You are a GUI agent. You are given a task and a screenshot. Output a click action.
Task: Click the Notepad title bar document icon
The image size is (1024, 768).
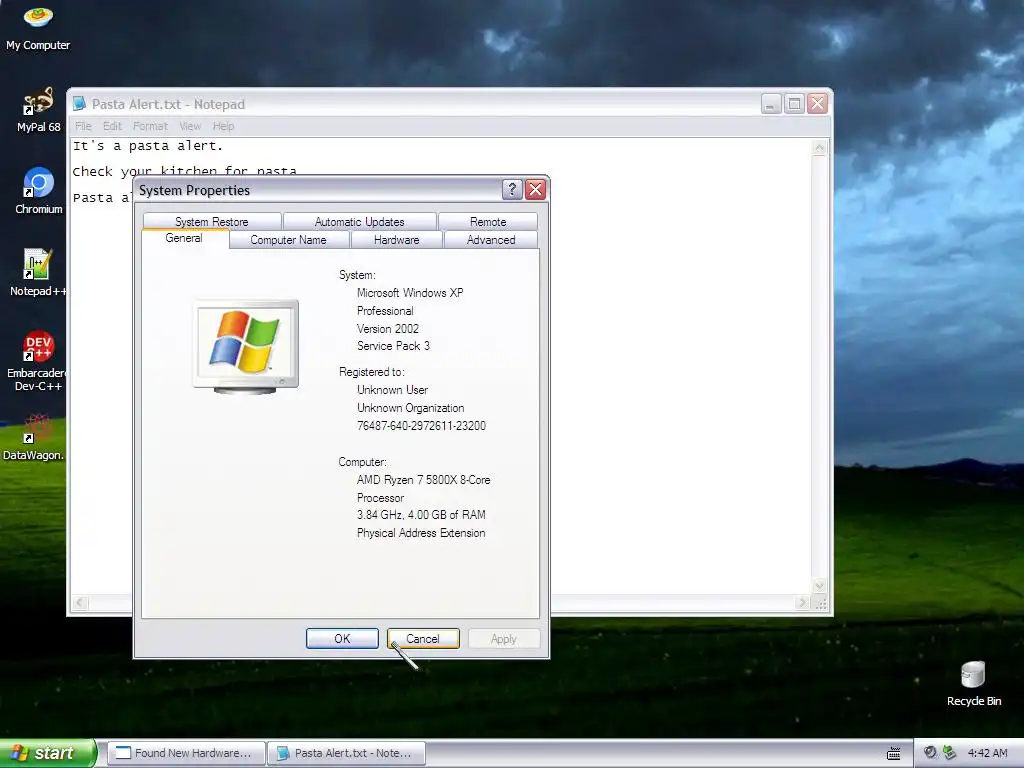tap(80, 104)
